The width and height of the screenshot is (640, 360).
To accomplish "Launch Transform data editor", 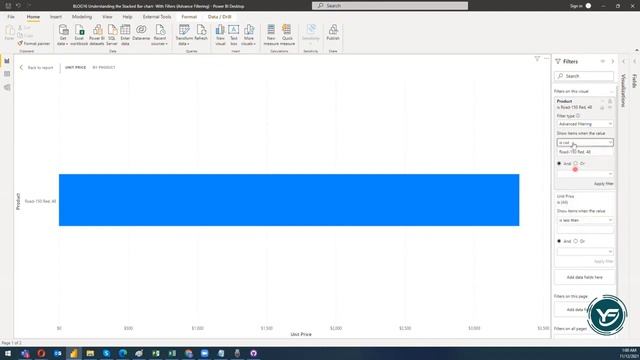I will [184, 35].
